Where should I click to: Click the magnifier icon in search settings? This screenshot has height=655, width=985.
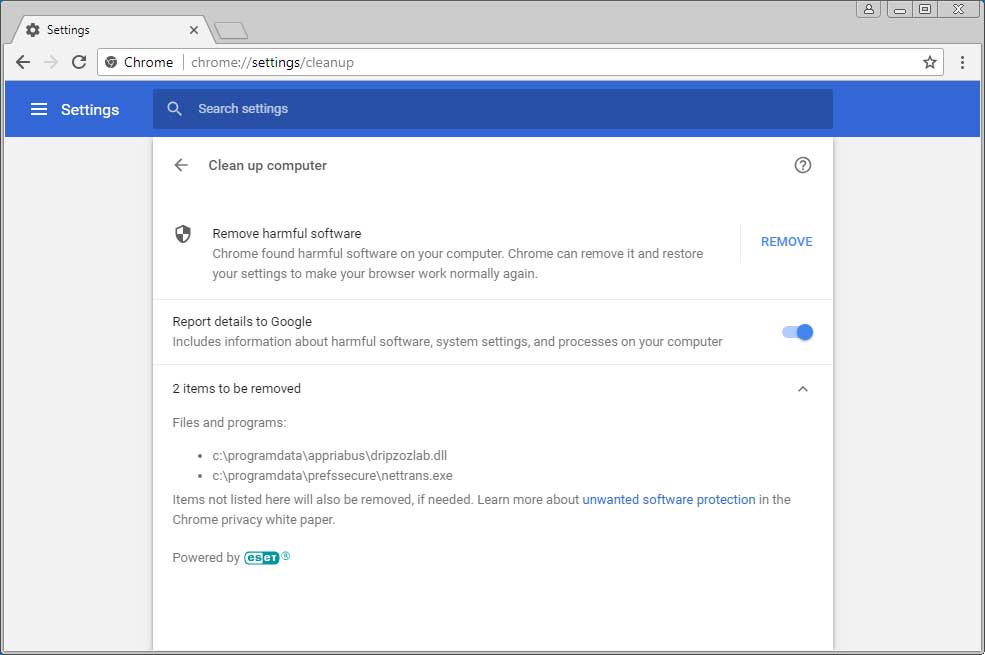tap(175, 109)
